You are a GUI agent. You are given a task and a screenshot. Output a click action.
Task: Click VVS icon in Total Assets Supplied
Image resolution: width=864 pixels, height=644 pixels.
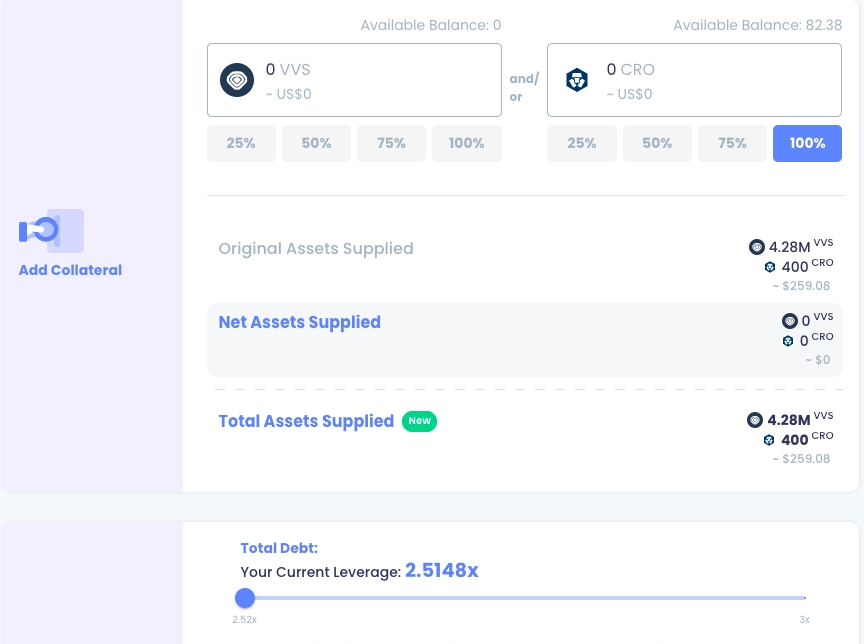coord(755,420)
